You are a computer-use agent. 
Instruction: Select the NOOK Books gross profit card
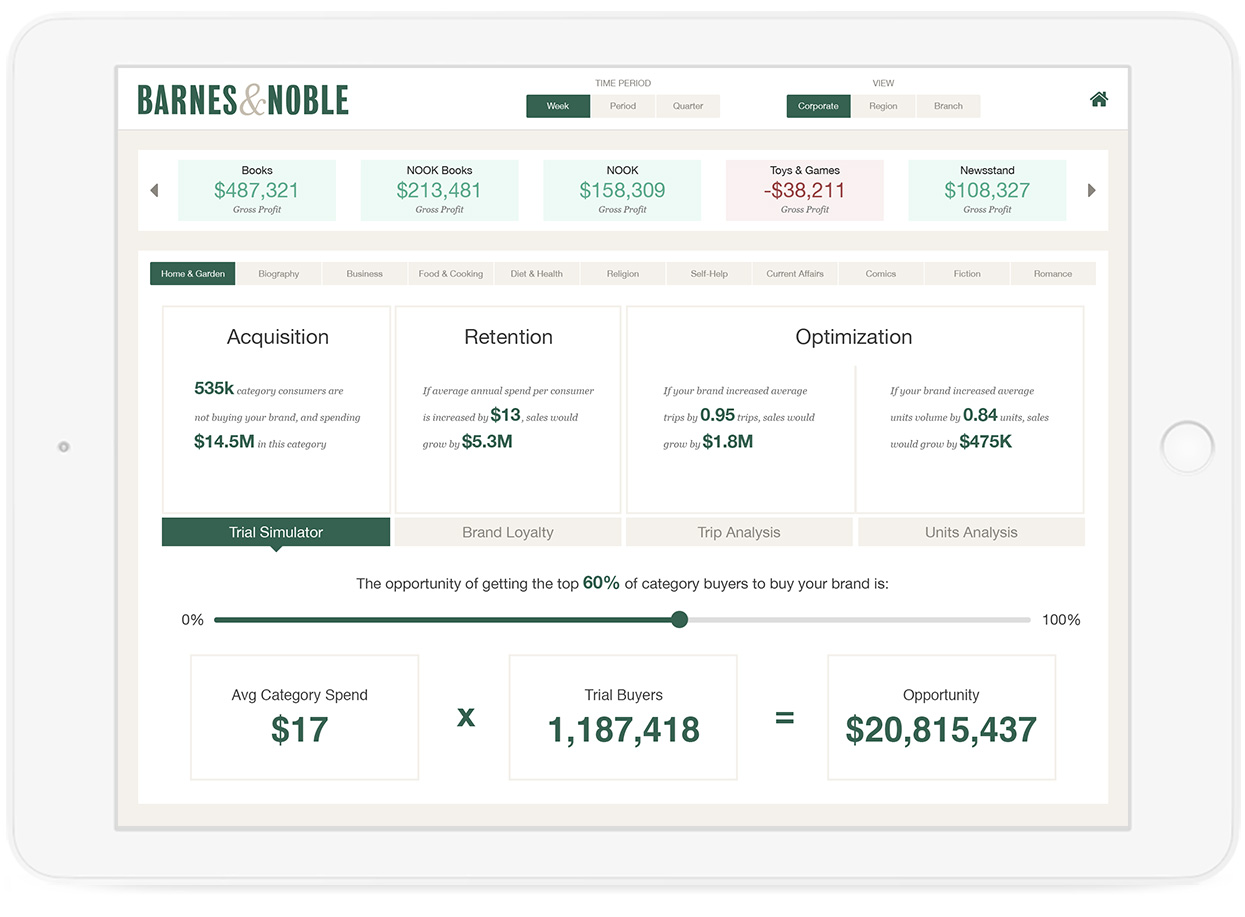439,190
